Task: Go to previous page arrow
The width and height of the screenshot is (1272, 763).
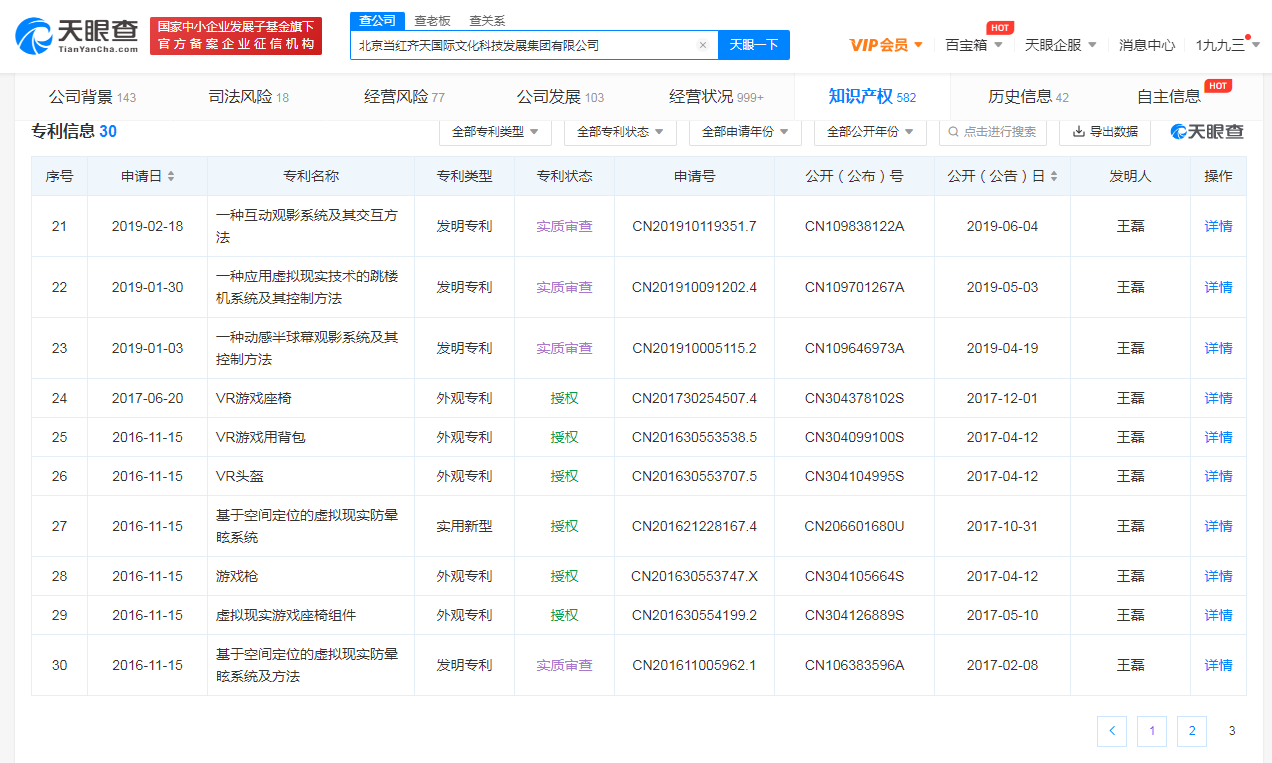Action: pyautogui.click(x=1112, y=731)
